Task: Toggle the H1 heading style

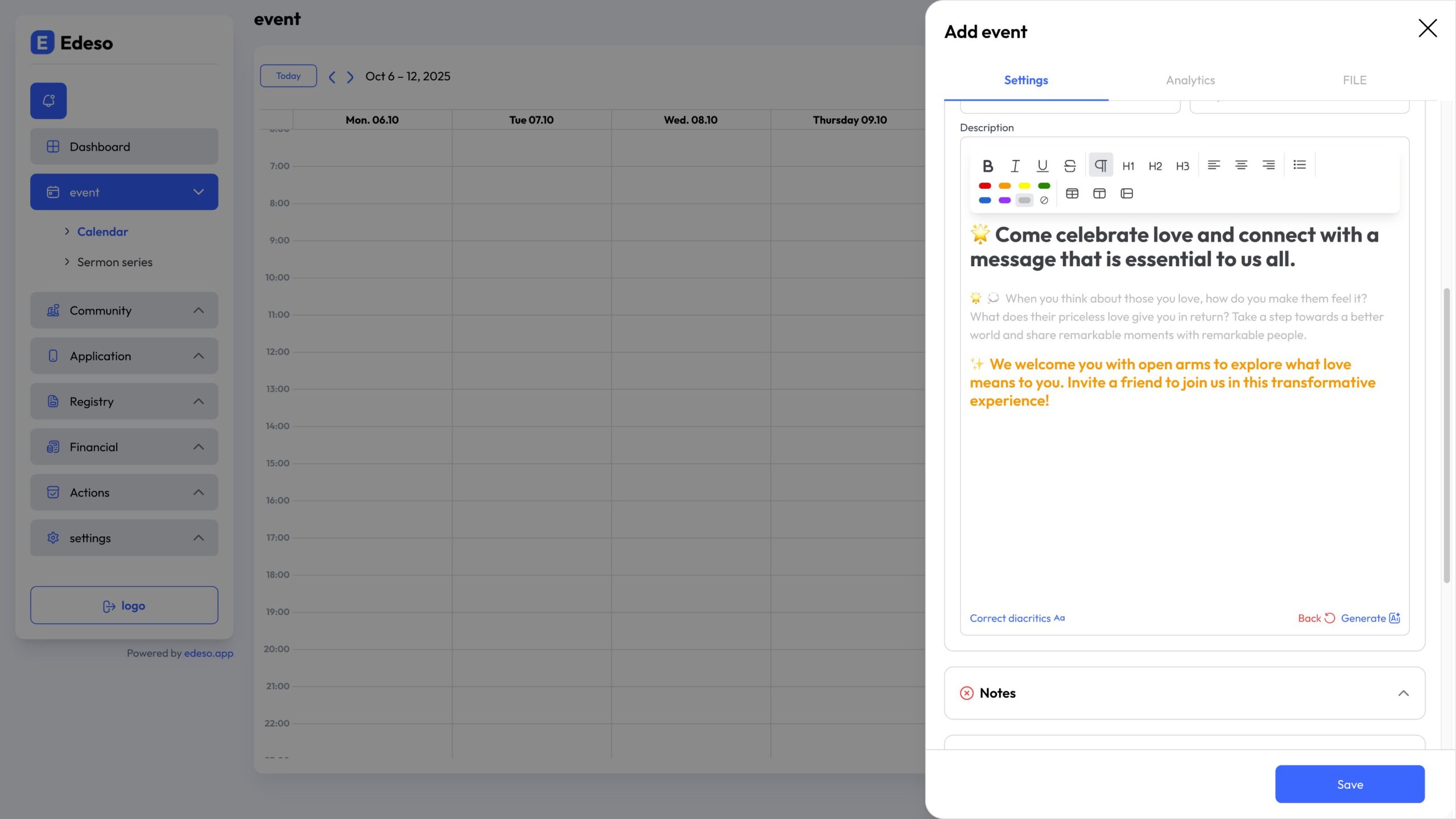Action: 1128,166
